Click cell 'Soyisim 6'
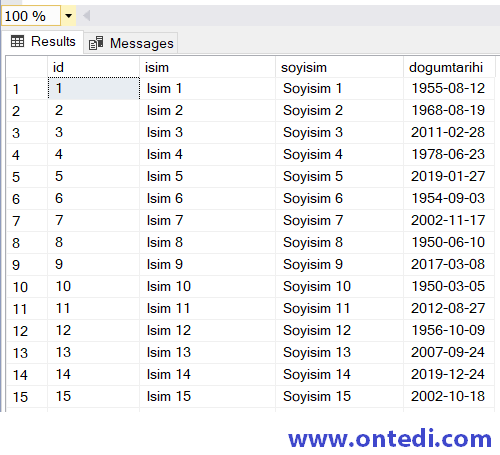Screen dimensions: 500x455 pyautogui.click(x=340, y=199)
